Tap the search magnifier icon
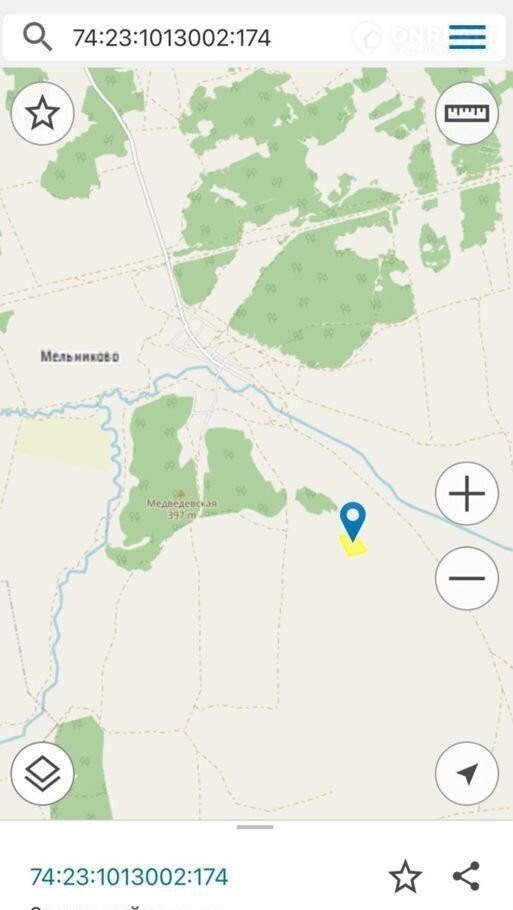 [37, 38]
